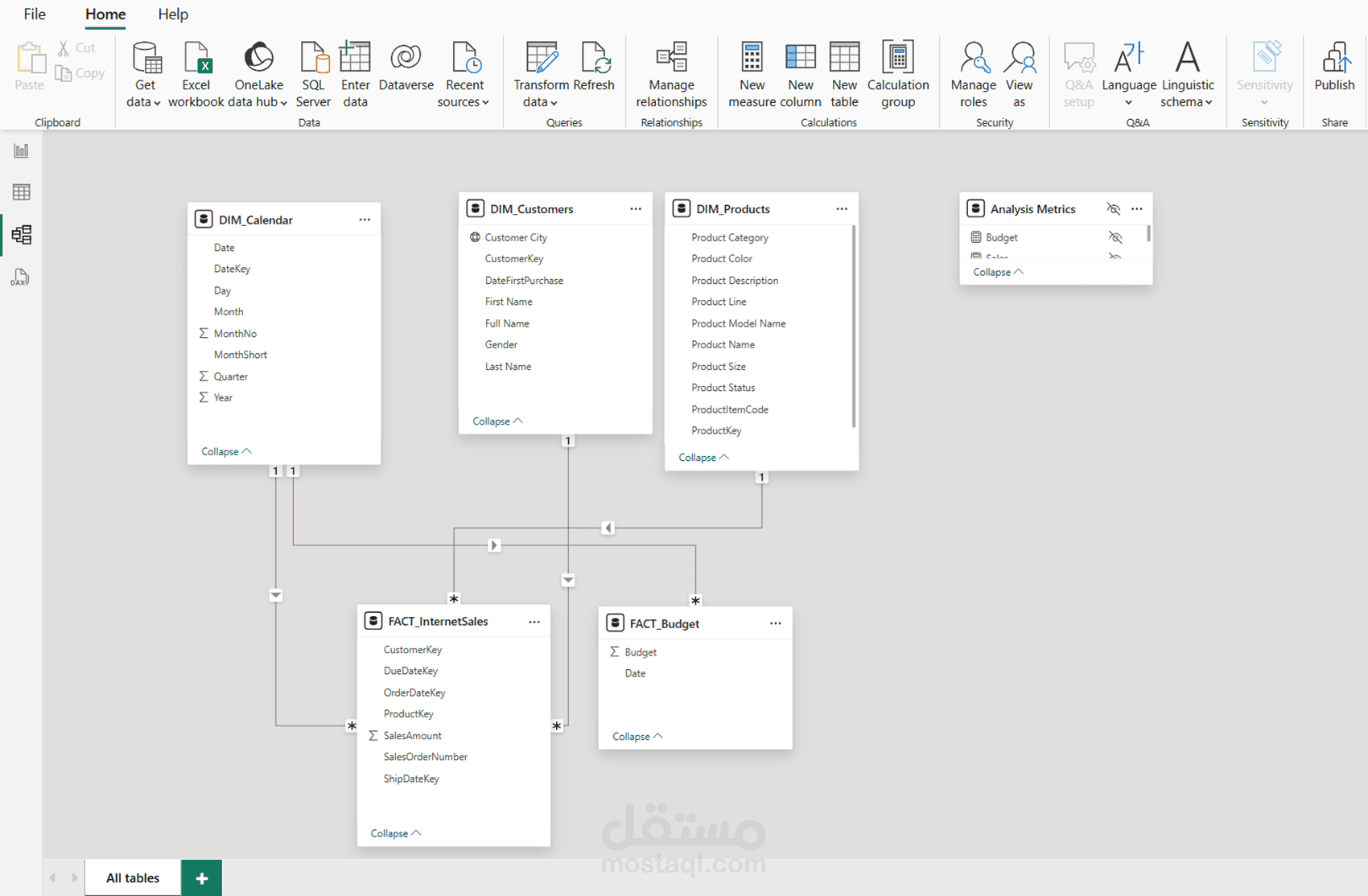1368x896 pixels.
Task: Collapse the Analysis Metrics table
Action: coord(998,272)
